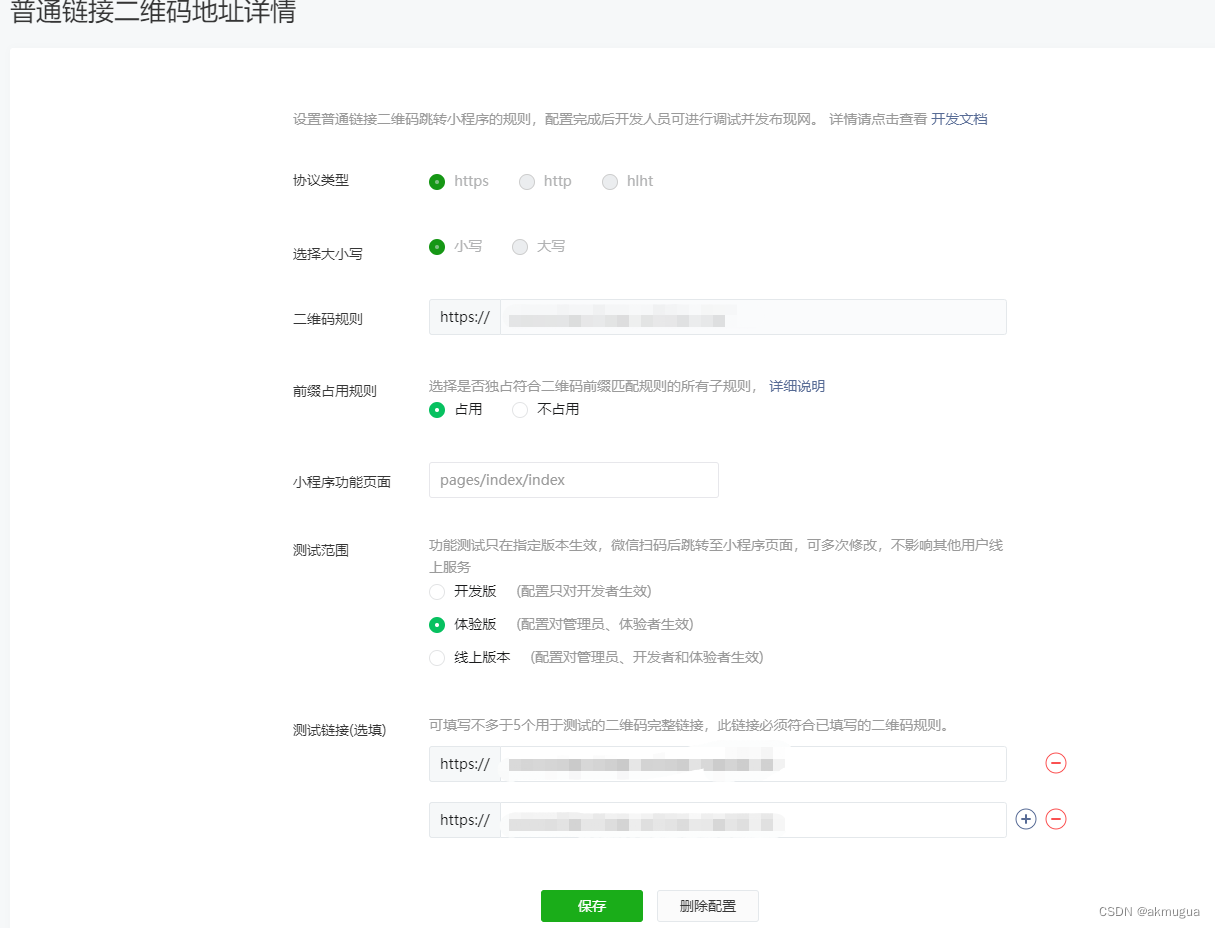Click the page title 普通链接二维码地址详情
1215x928 pixels.
[x=153, y=13]
